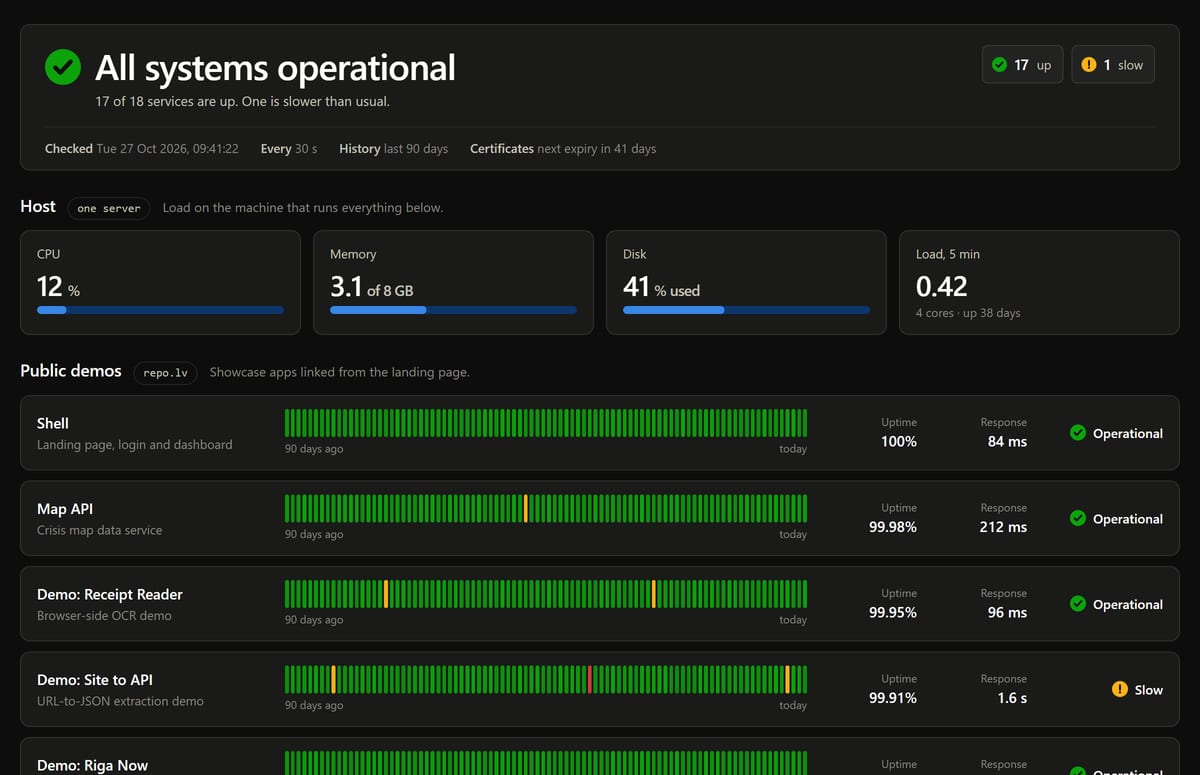The image size is (1200, 775).
Task: Click the orange Slow icon for Demo: Site to API
Action: coord(1120,689)
